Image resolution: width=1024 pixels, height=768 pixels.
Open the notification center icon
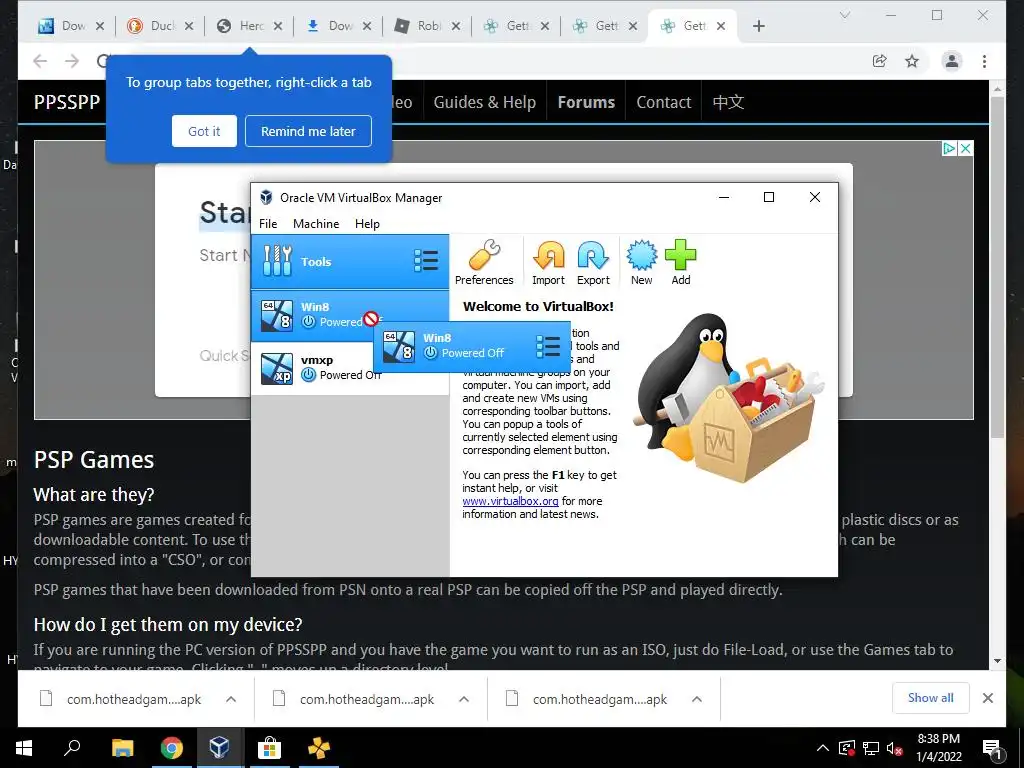pyautogui.click(x=993, y=748)
